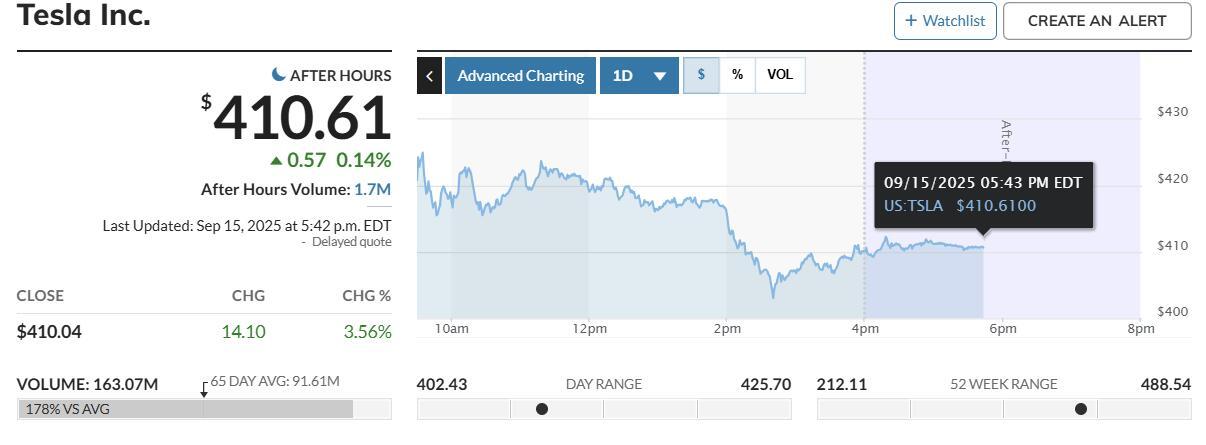The height and width of the screenshot is (445, 1206).
Task: Switch the chart to percent change view
Action: click(x=737, y=75)
